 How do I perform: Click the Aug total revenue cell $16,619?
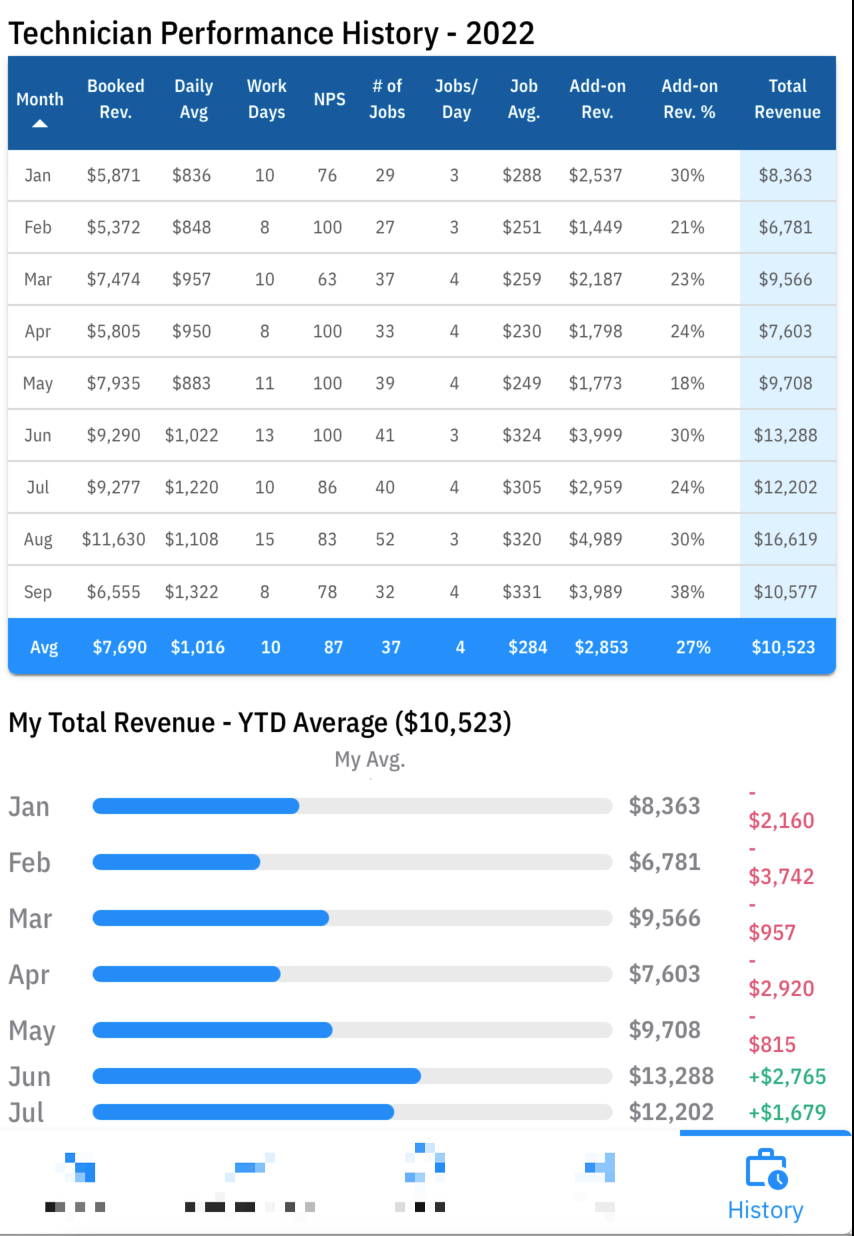click(x=787, y=540)
